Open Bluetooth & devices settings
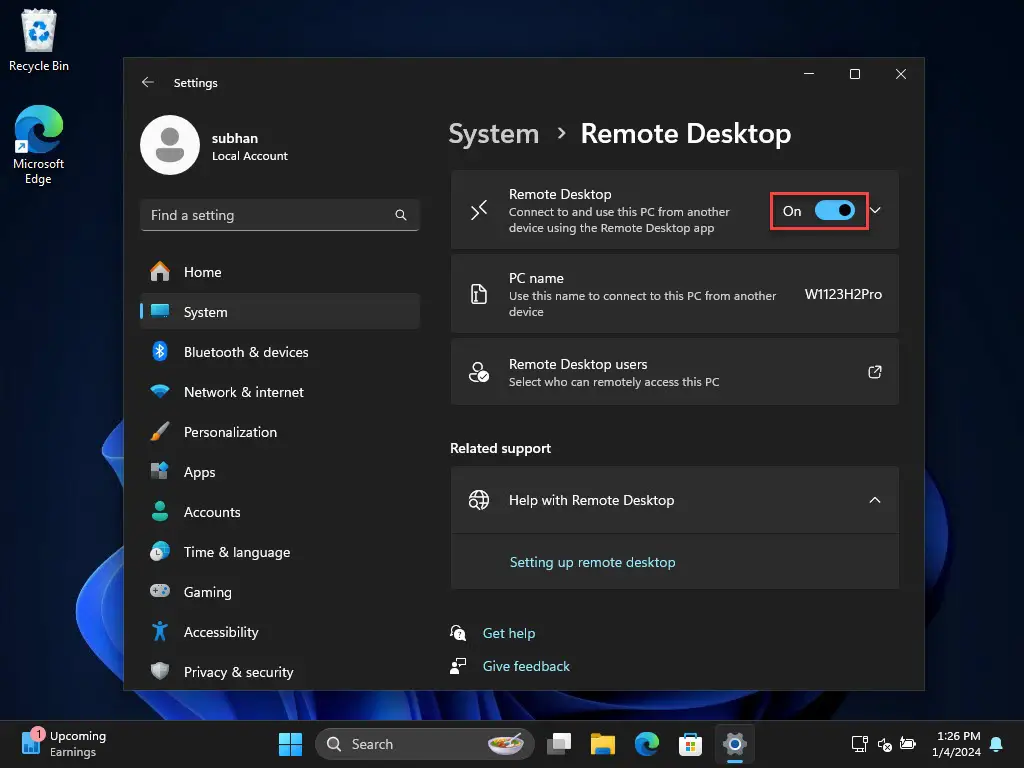The width and height of the screenshot is (1024, 768). point(245,352)
